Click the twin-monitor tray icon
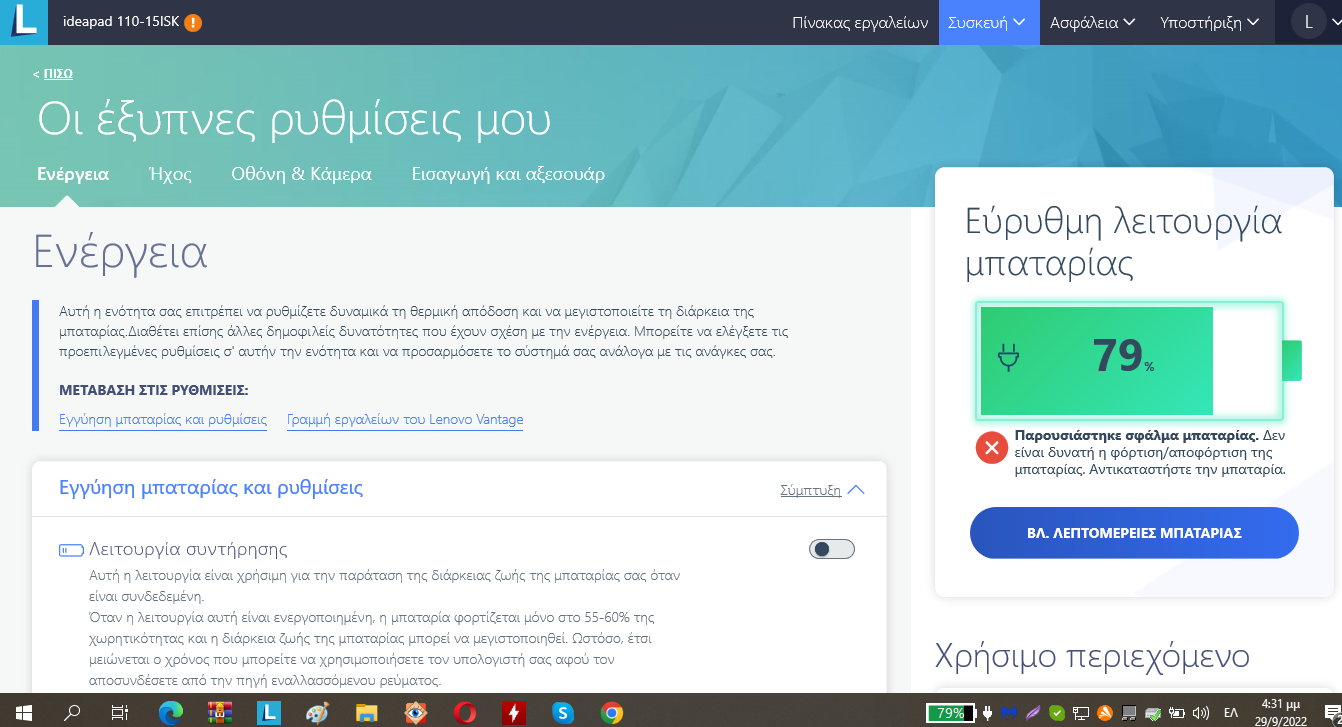 point(1128,713)
